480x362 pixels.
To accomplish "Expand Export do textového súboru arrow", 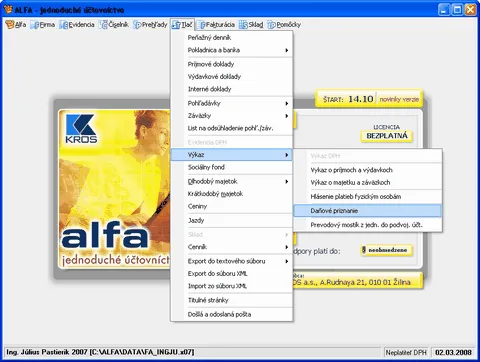I will click(286, 261).
